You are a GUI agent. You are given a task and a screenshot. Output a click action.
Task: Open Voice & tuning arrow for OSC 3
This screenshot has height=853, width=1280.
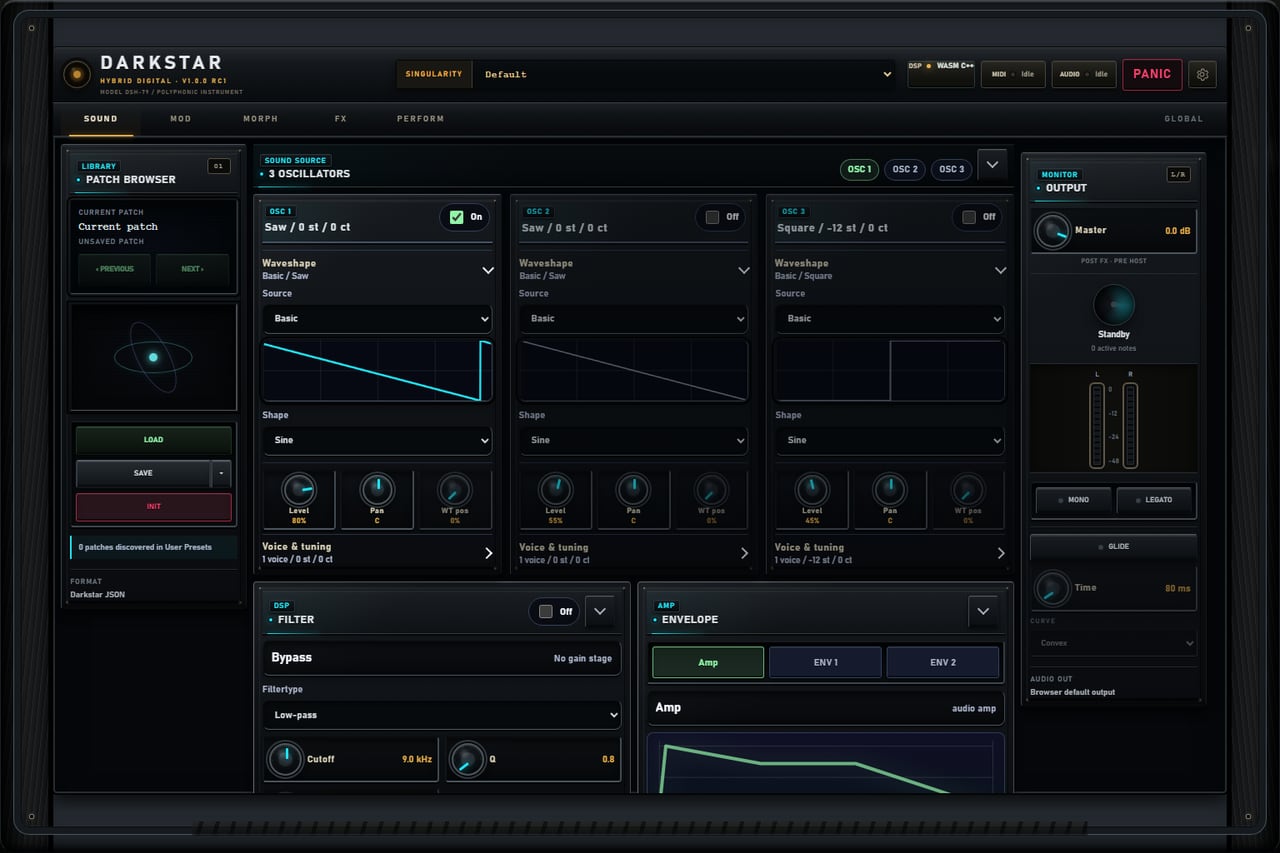tap(1000, 553)
